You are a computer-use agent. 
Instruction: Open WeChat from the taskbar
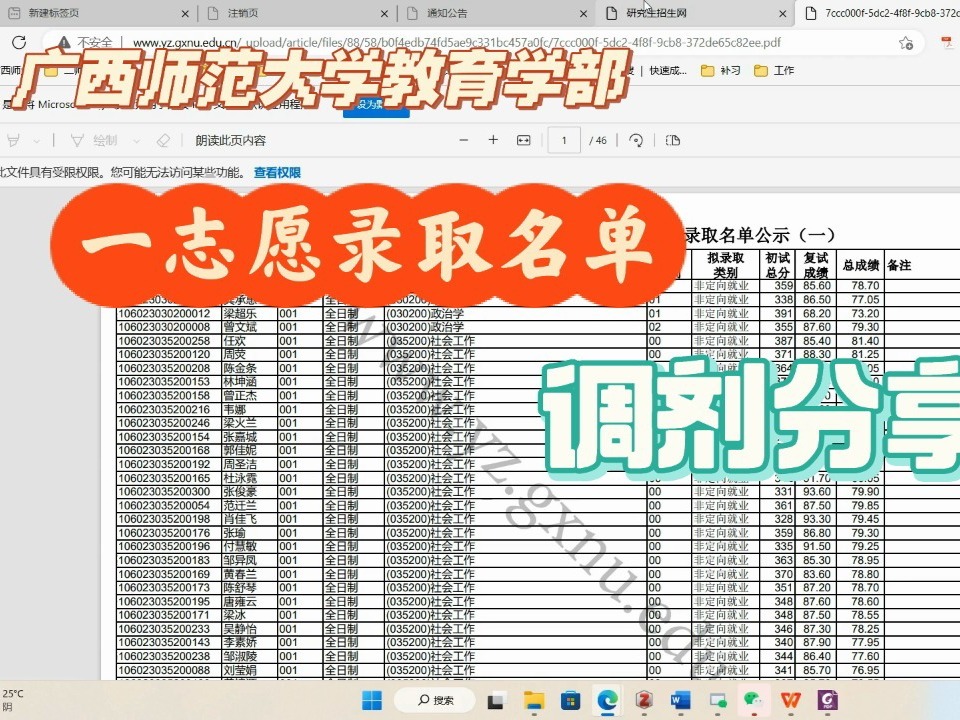(x=754, y=700)
